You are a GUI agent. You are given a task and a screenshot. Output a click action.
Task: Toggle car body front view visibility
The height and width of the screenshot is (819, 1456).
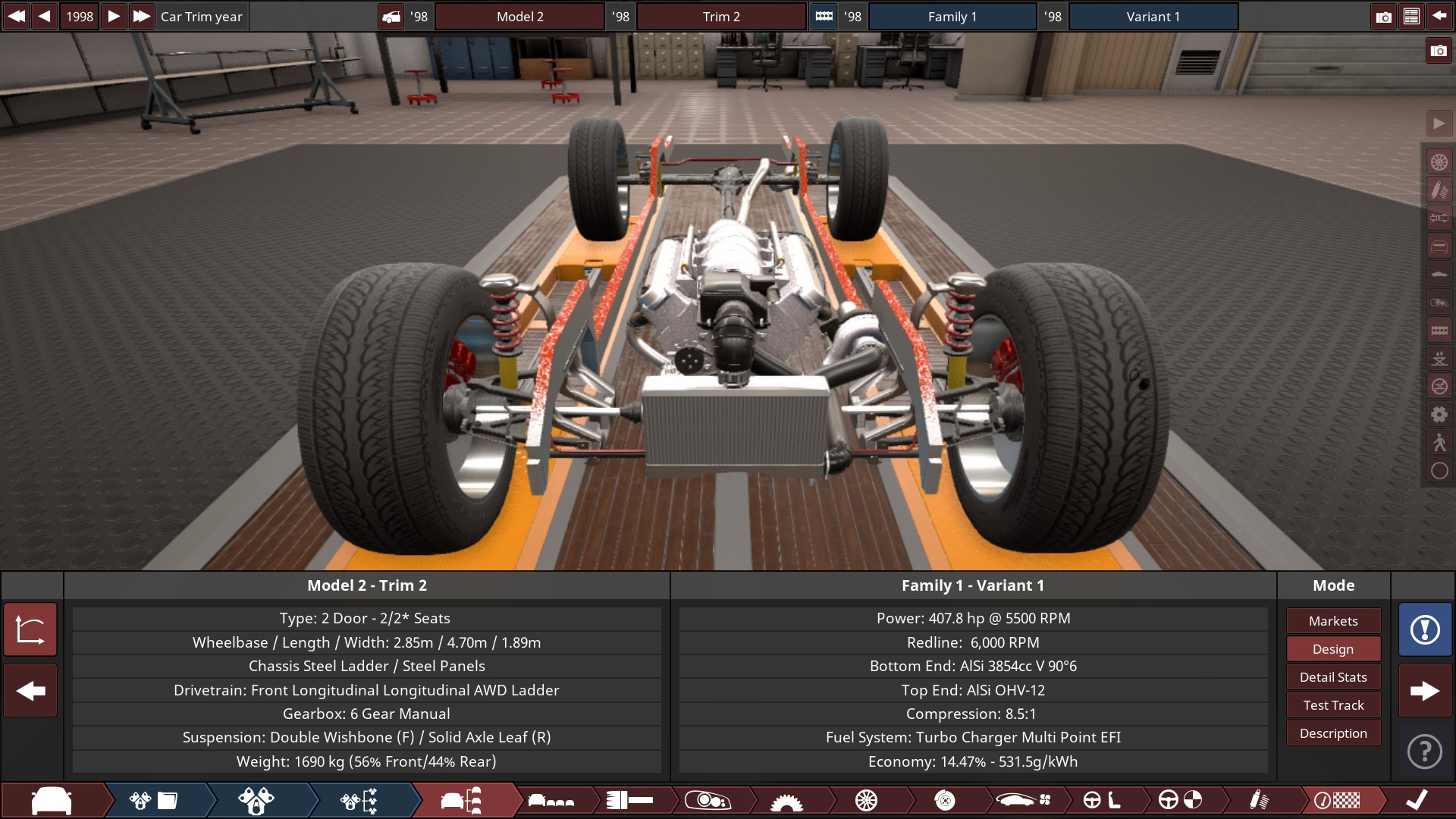[x=1439, y=246]
